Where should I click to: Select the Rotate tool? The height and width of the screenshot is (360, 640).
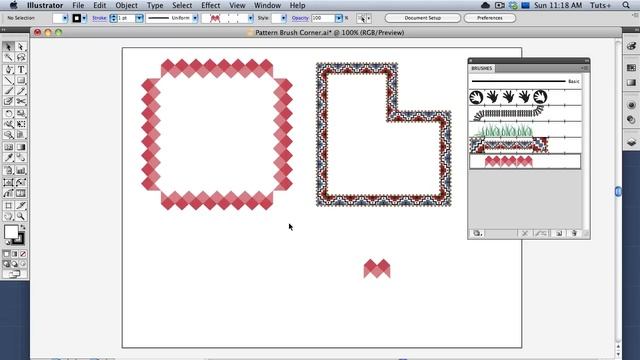point(8,113)
